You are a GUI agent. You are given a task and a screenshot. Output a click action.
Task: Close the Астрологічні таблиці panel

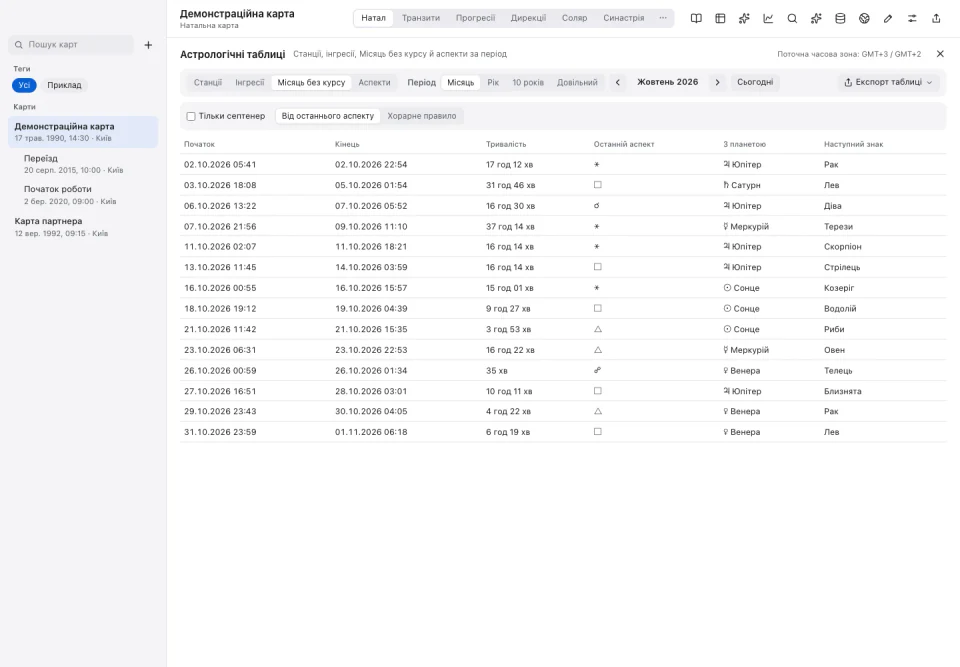click(940, 54)
